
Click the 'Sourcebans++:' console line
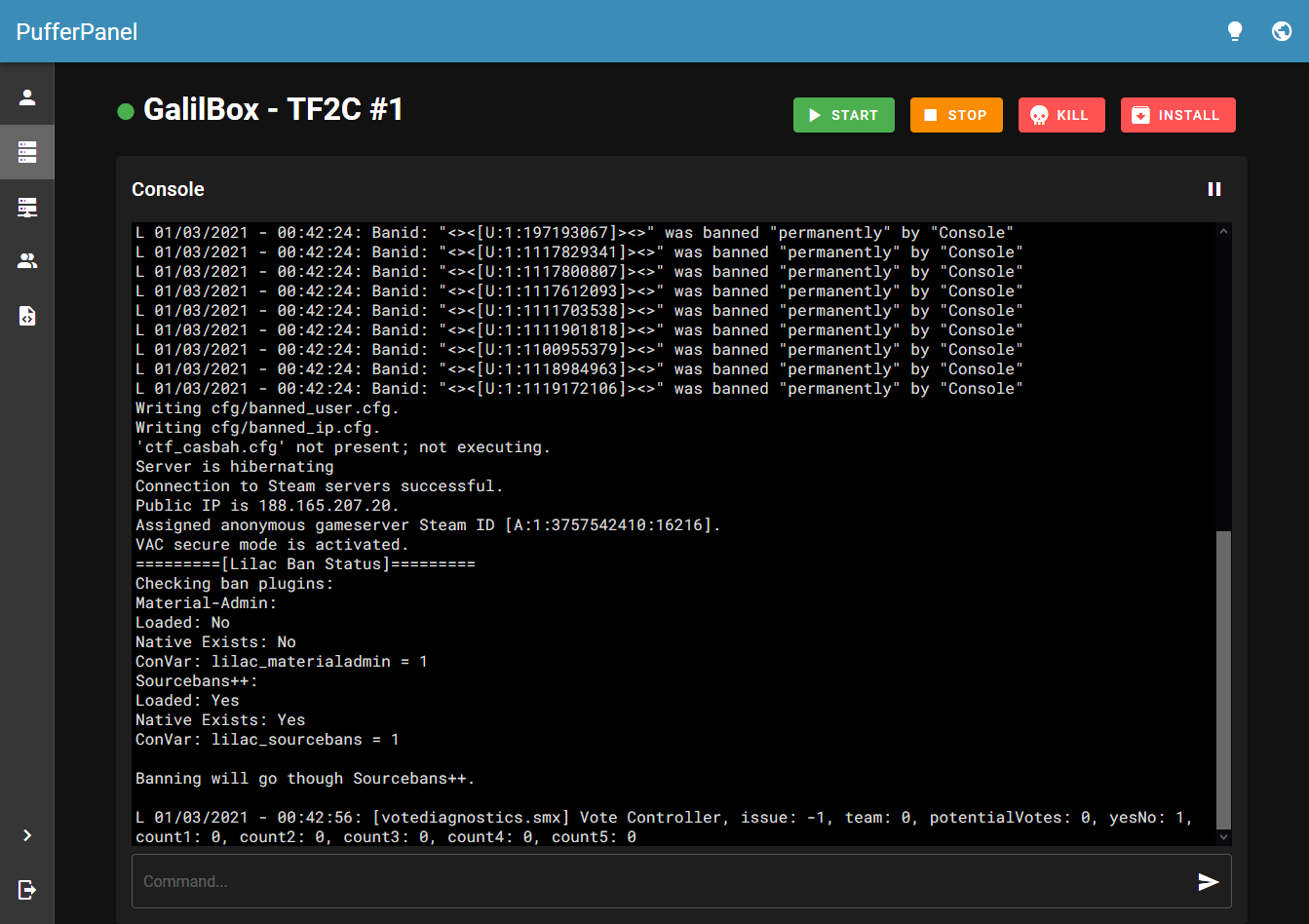click(196, 680)
